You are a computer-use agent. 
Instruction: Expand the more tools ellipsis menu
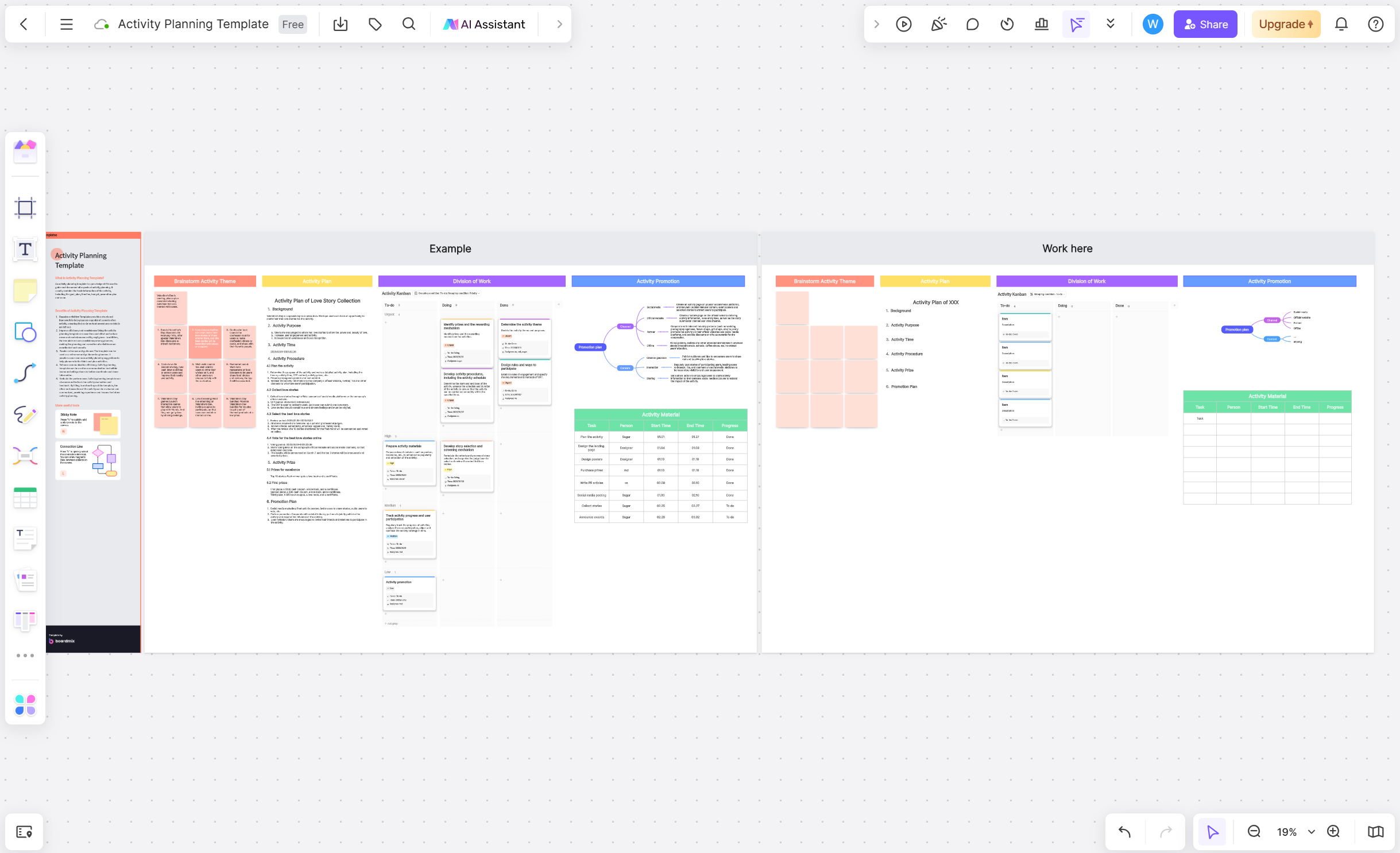[25, 654]
